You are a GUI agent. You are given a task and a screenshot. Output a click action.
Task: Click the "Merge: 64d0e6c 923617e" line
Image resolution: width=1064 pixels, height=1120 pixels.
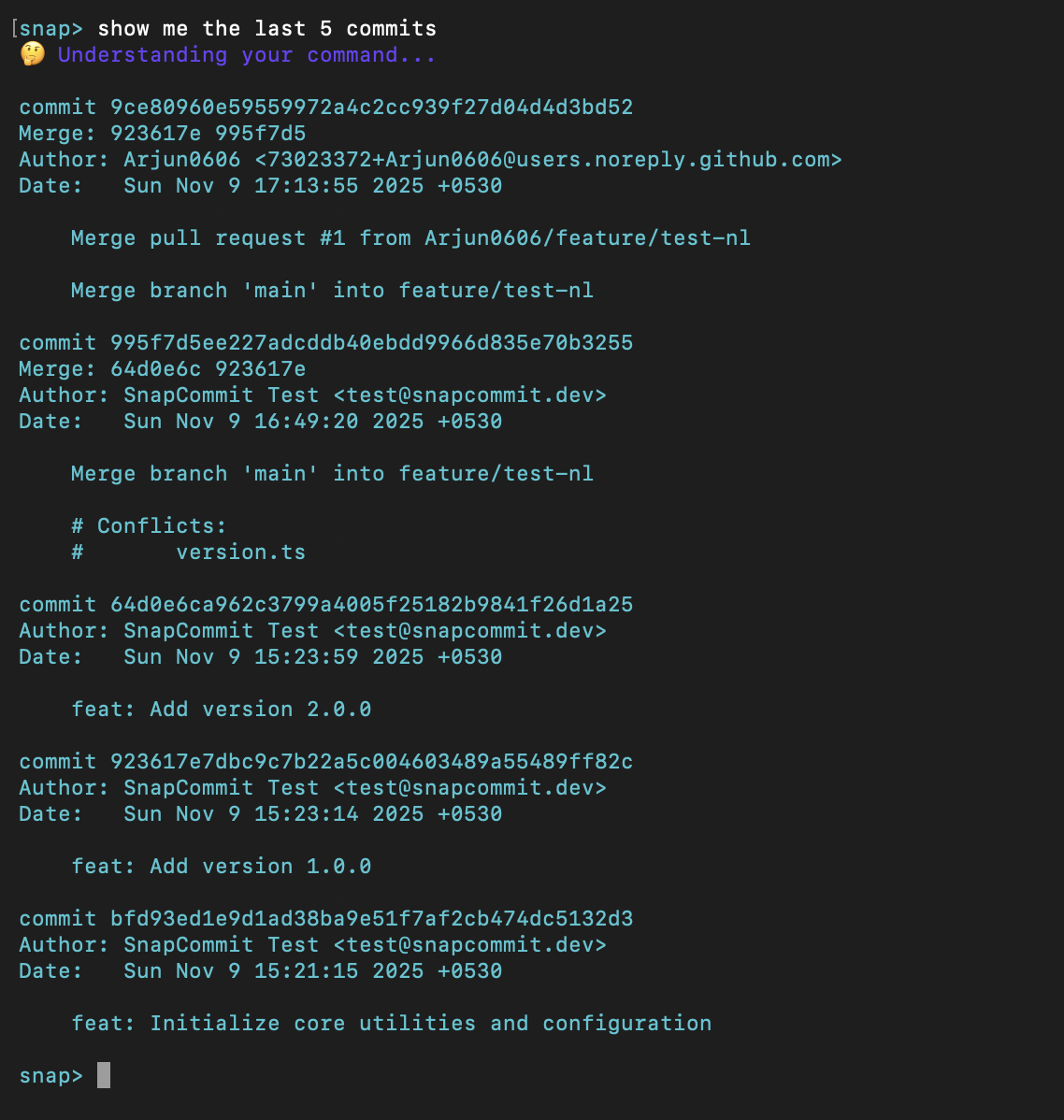162,368
